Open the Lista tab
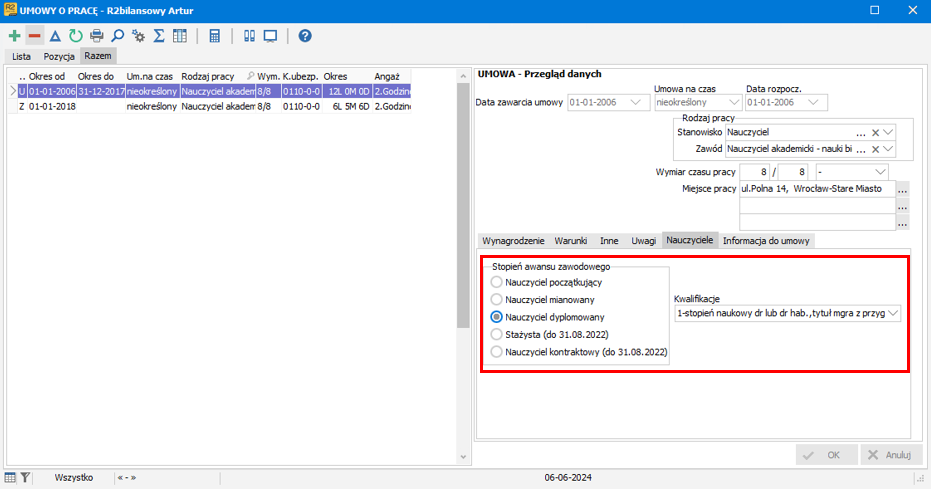 [x=21, y=56]
